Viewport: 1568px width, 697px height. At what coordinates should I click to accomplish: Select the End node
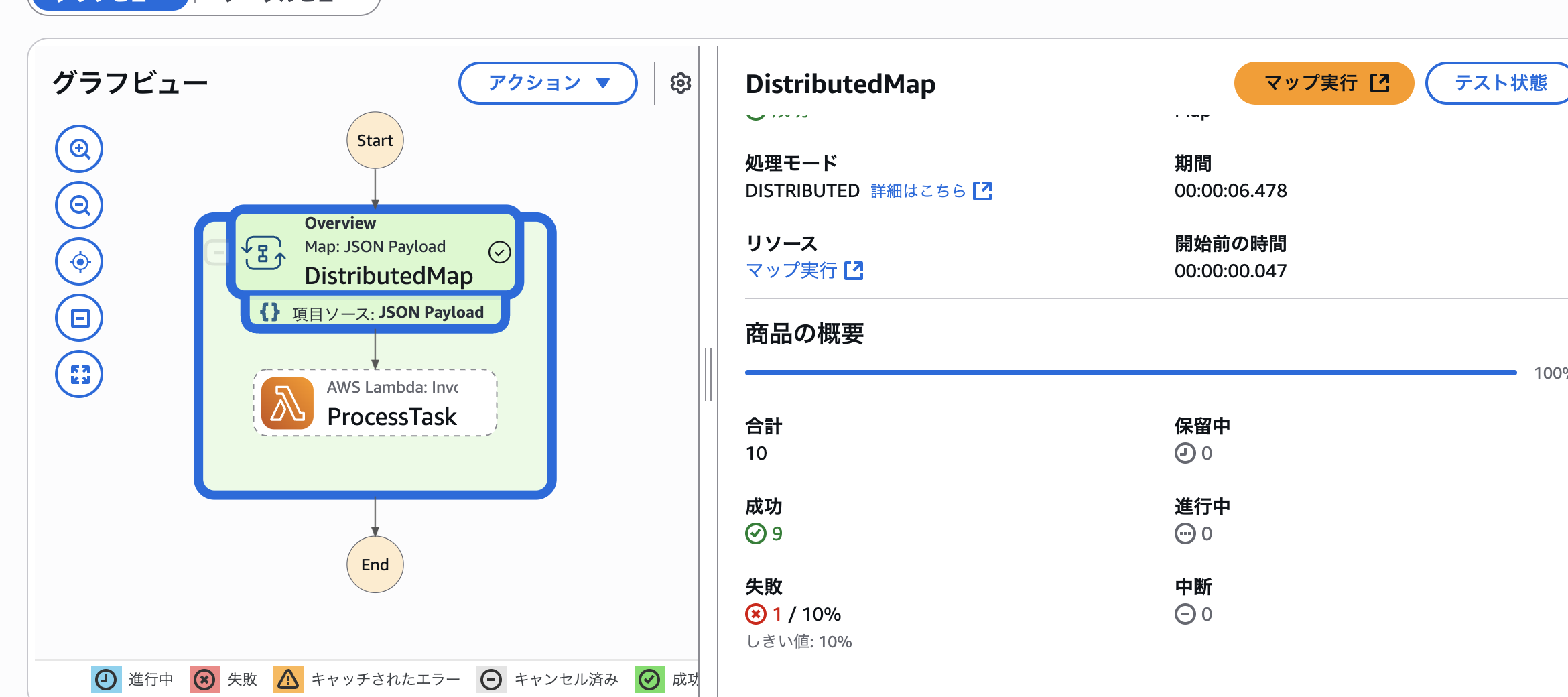tap(375, 565)
